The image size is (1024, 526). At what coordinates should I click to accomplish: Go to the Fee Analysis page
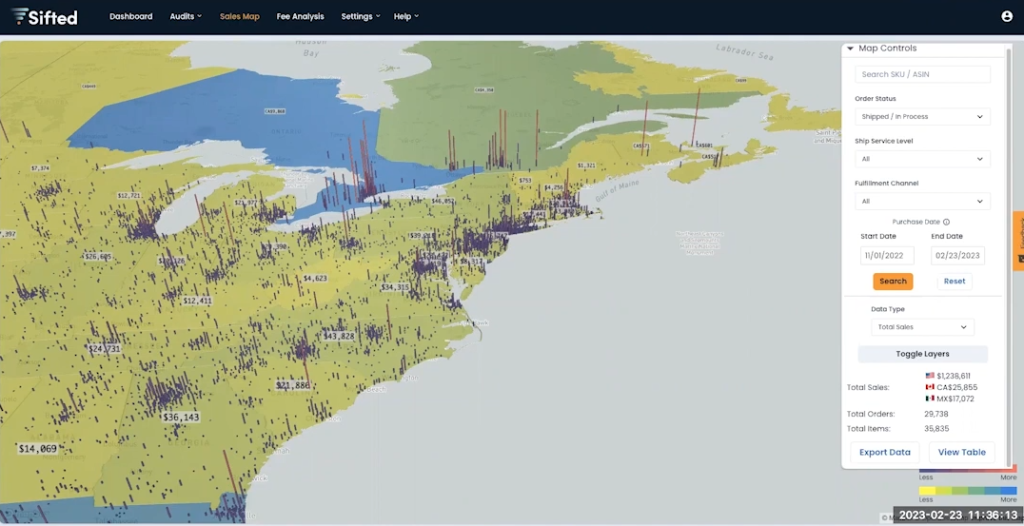tap(301, 17)
